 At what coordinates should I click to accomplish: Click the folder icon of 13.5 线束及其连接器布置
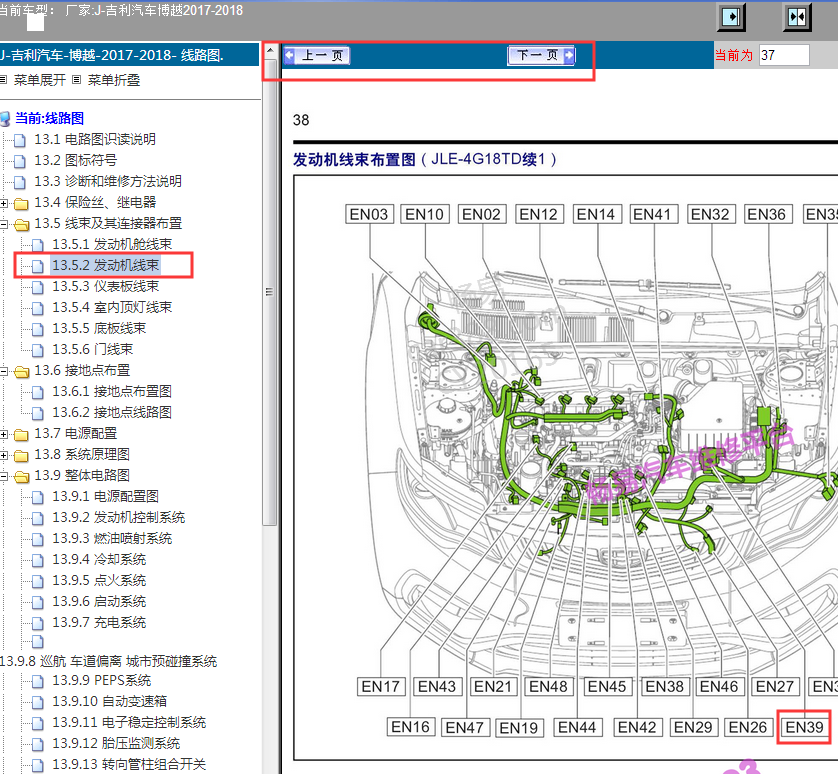coord(21,225)
